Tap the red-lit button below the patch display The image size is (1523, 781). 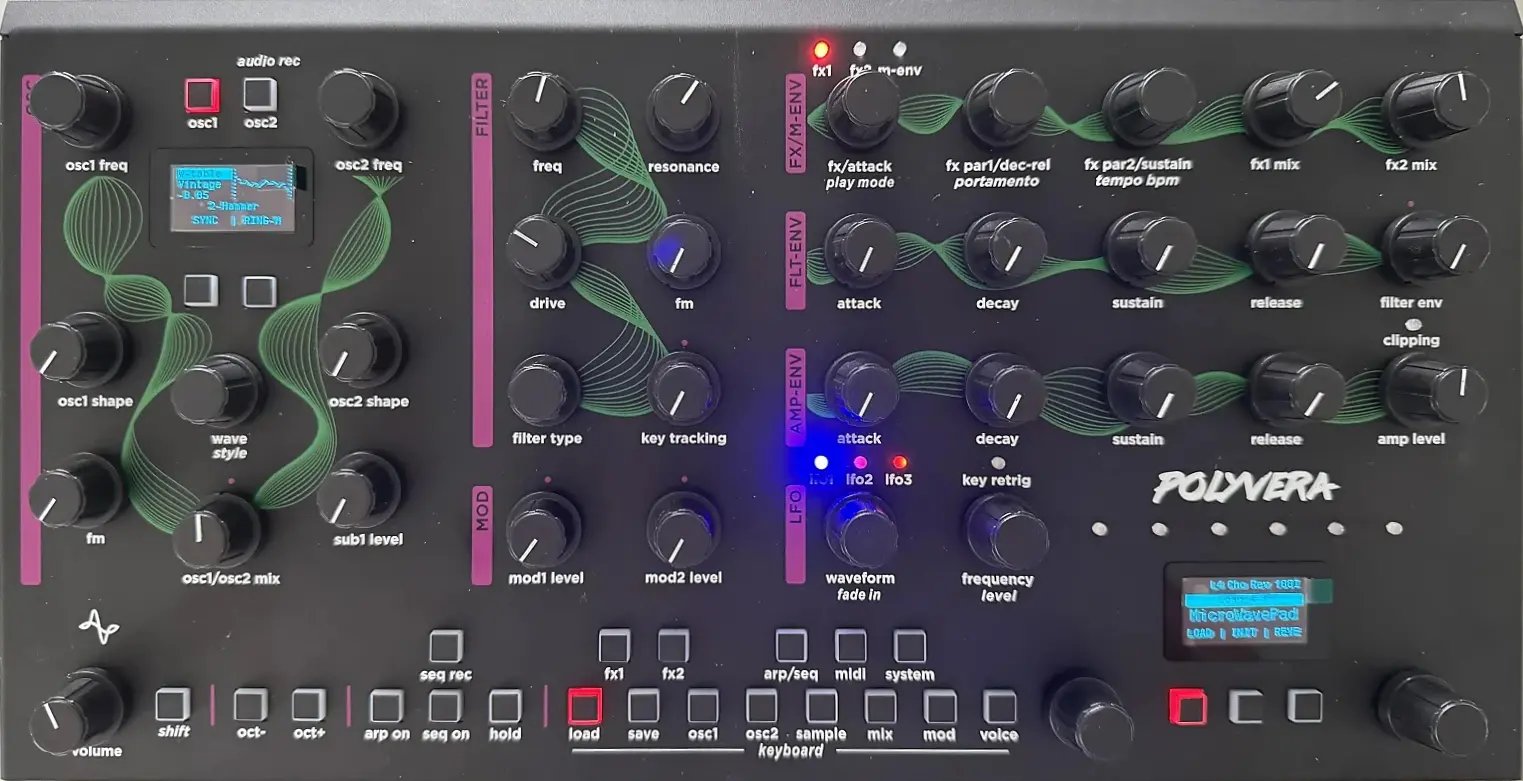pyautogui.click(x=1187, y=706)
